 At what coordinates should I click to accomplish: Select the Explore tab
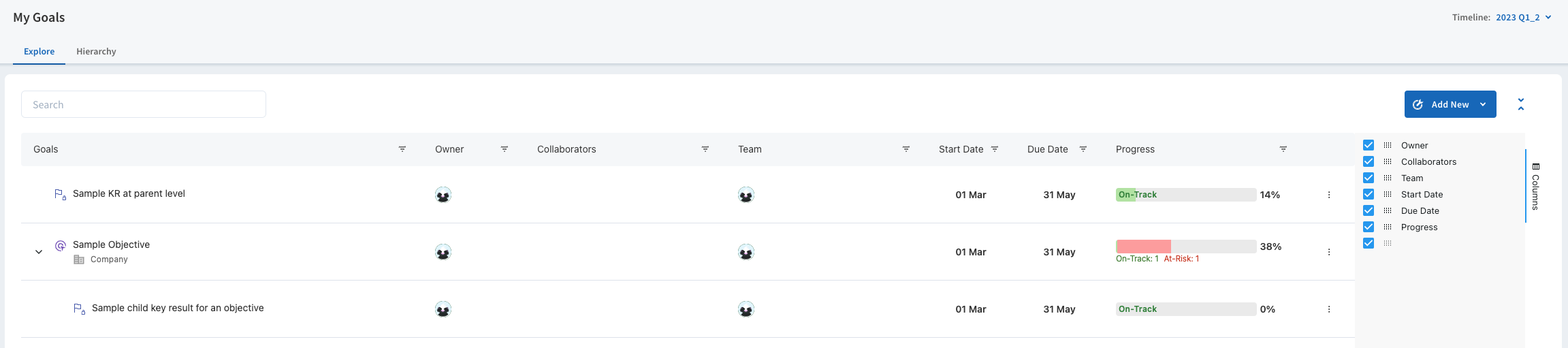(39, 52)
